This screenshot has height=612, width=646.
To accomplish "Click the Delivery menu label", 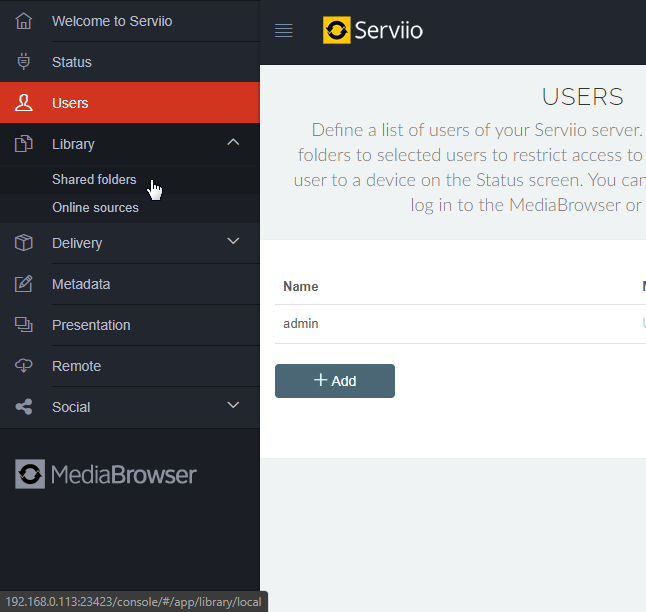I will [x=77, y=243].
